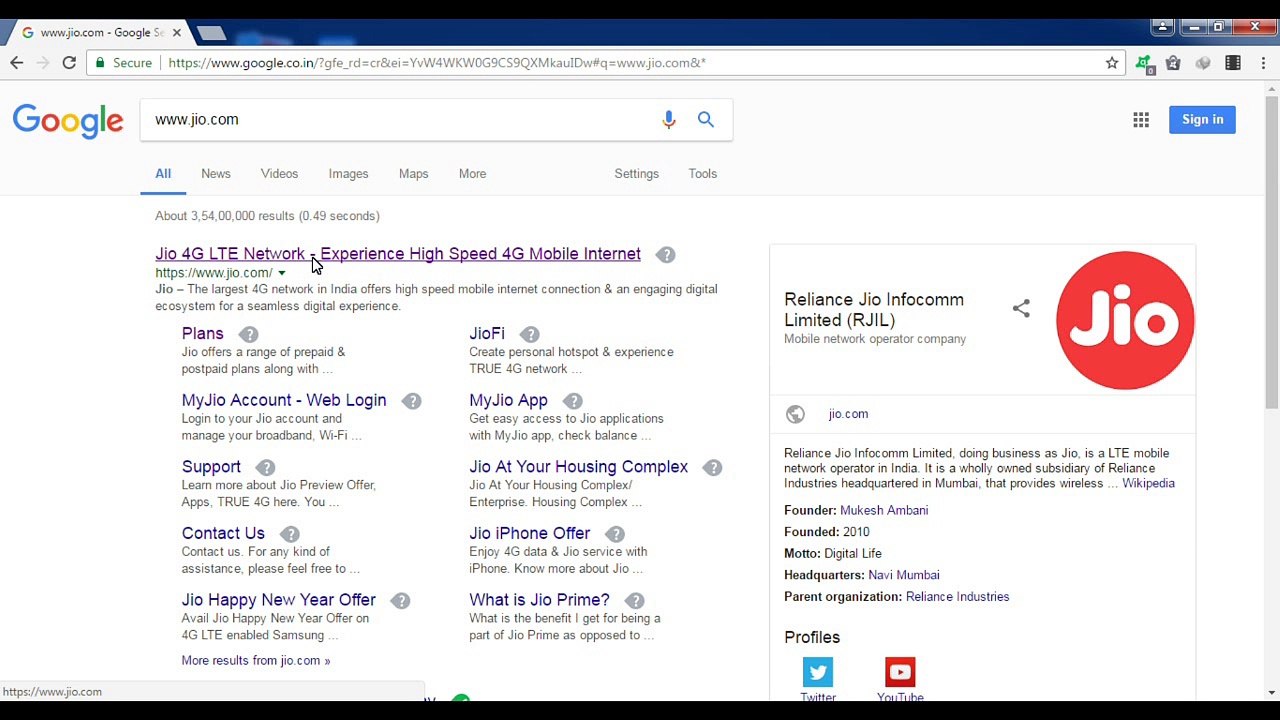Share the Reliance Jio knowledge panel
Viewport: 1280px width, 720px height.
pos(1021,309)
